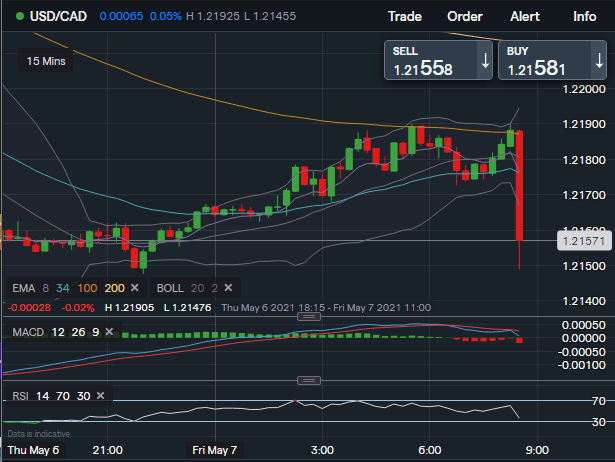This screenshot has width=615, height=462.
Task: Click the BUY button down arrow
Action: tap(599, 61)
